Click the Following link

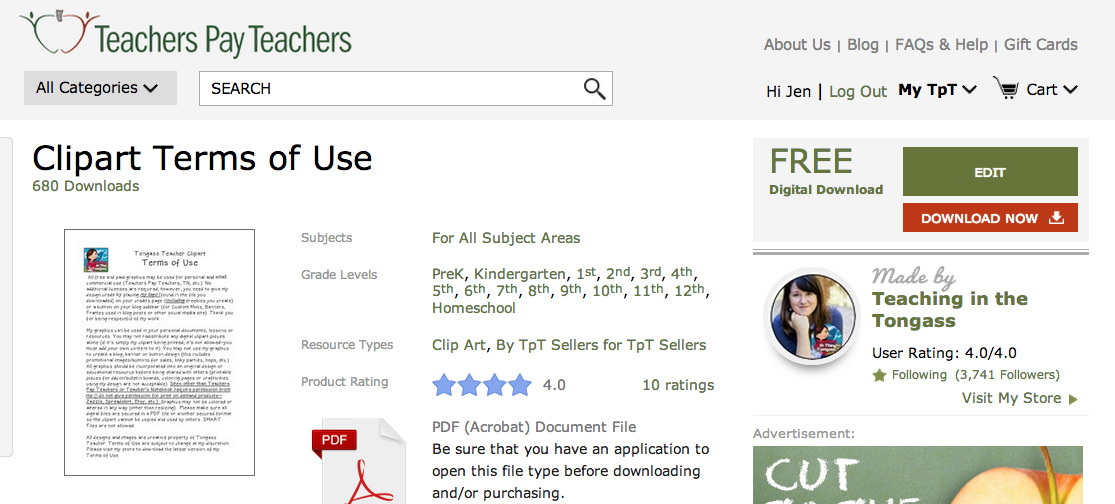(919, 375)
